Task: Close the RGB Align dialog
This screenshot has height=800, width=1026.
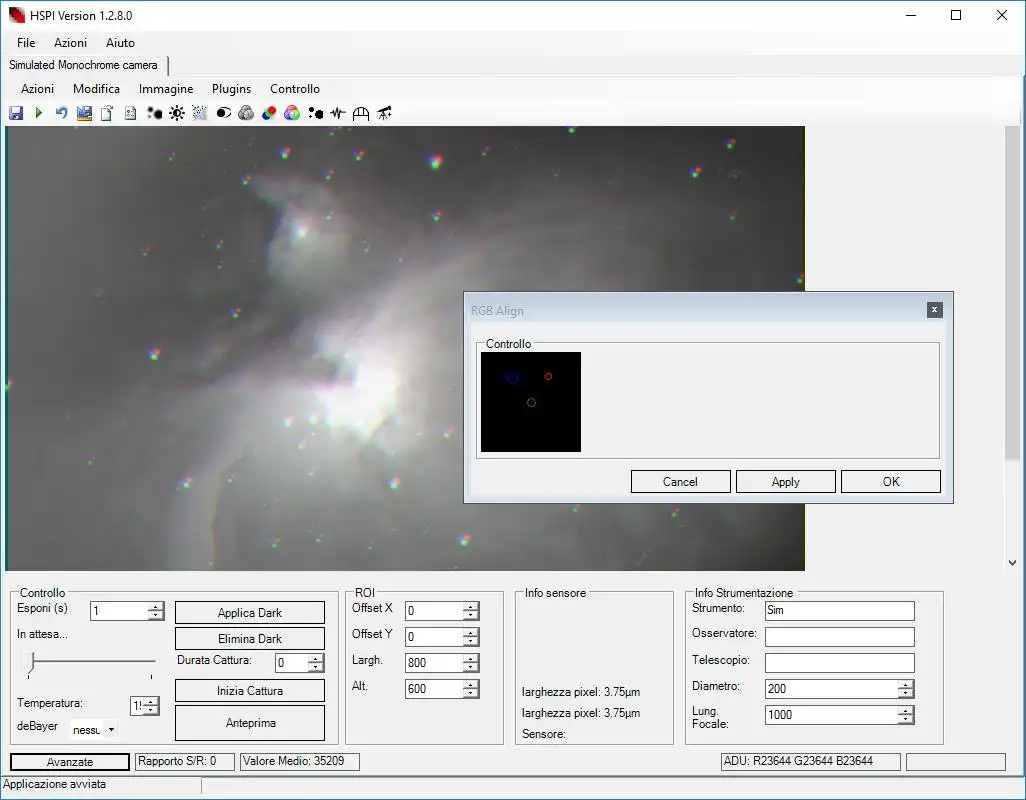Action: [934, 310]
